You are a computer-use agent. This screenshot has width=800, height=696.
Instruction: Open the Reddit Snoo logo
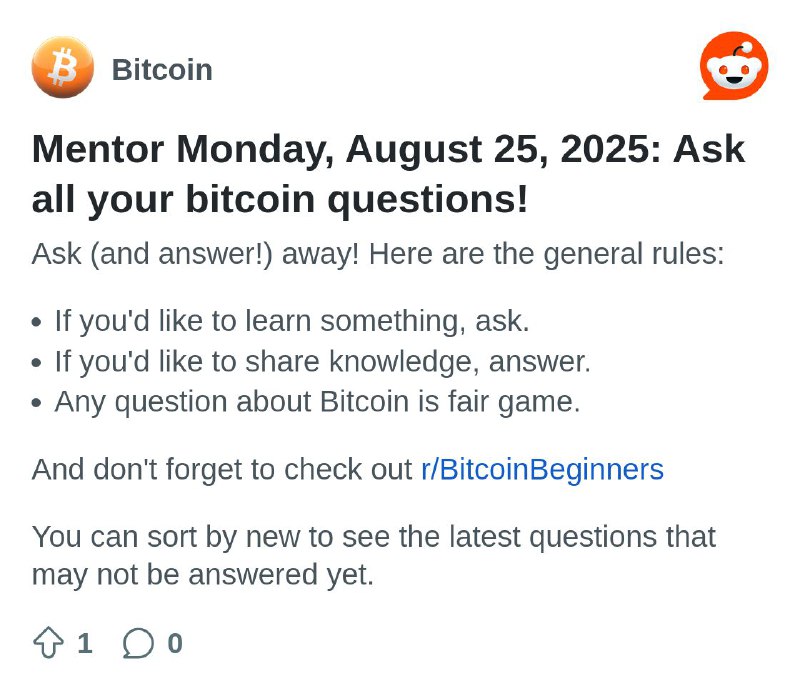click(x=734, y=66)
